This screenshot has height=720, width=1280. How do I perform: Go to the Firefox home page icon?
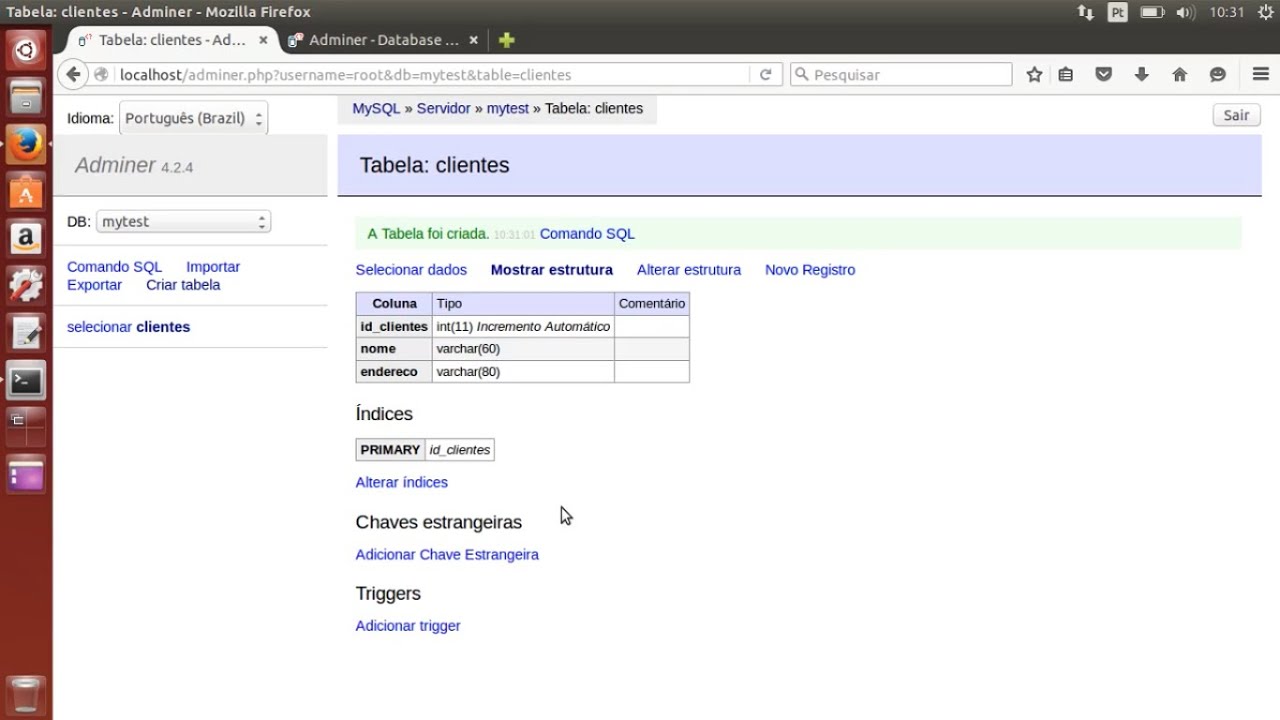(x=1180, y=75)
